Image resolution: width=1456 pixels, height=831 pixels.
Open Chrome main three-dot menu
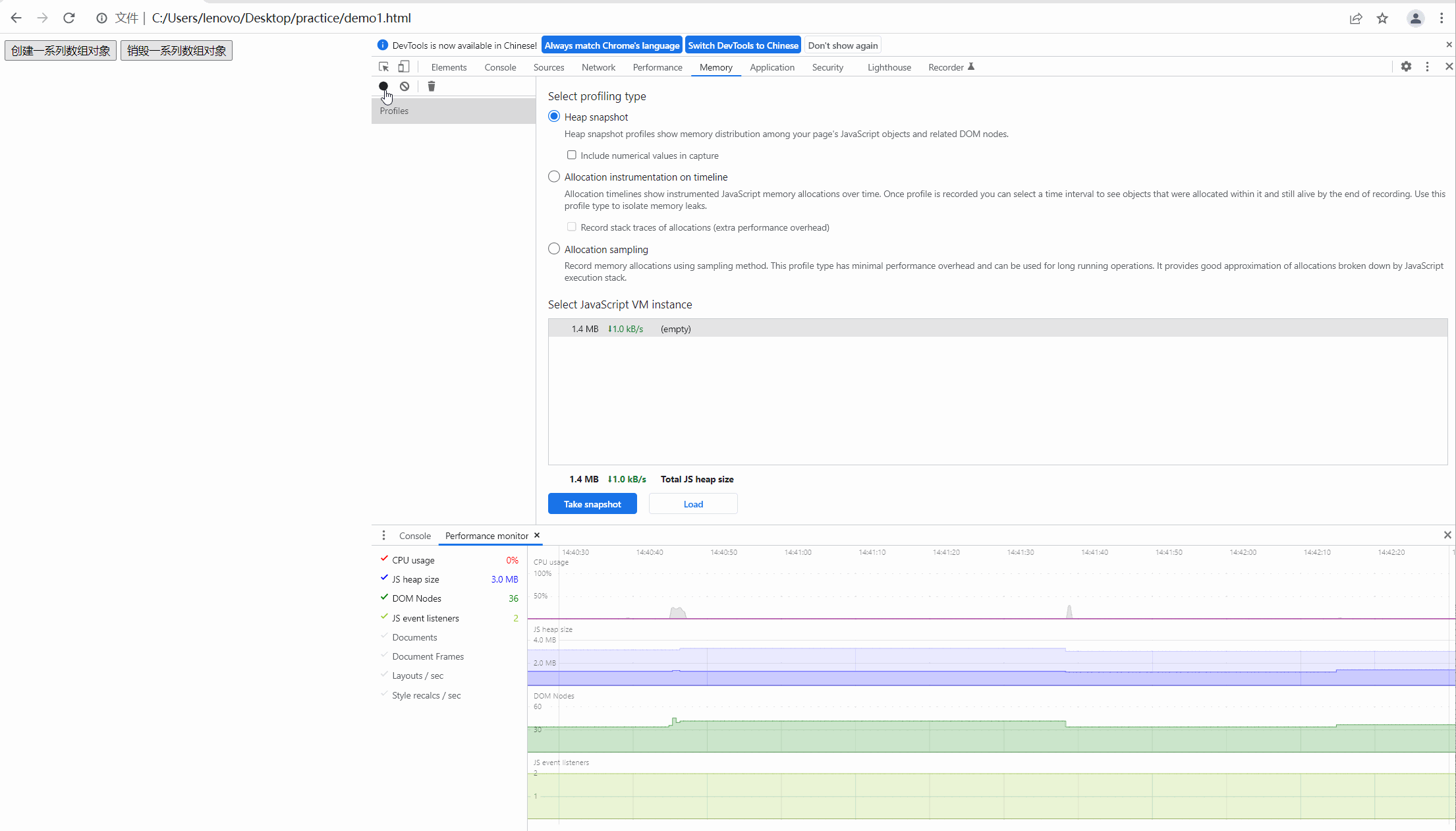coord(1441,18)
